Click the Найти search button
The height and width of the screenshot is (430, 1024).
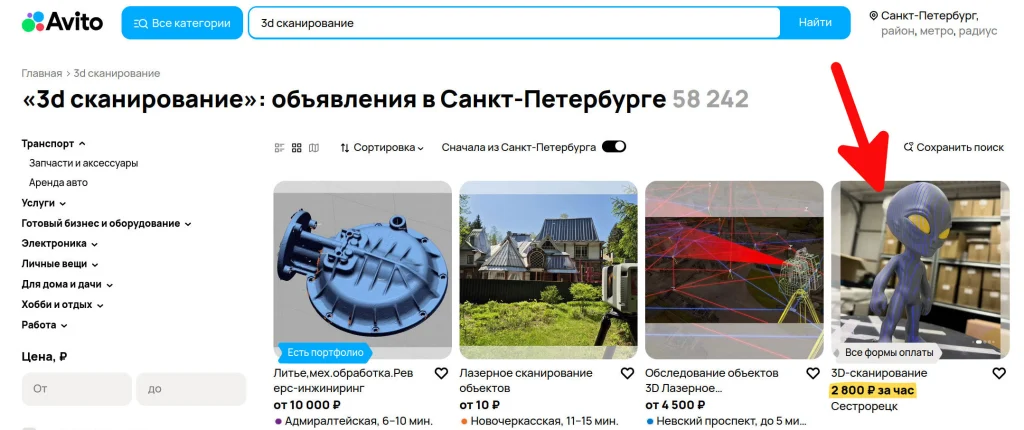[815, 23]
